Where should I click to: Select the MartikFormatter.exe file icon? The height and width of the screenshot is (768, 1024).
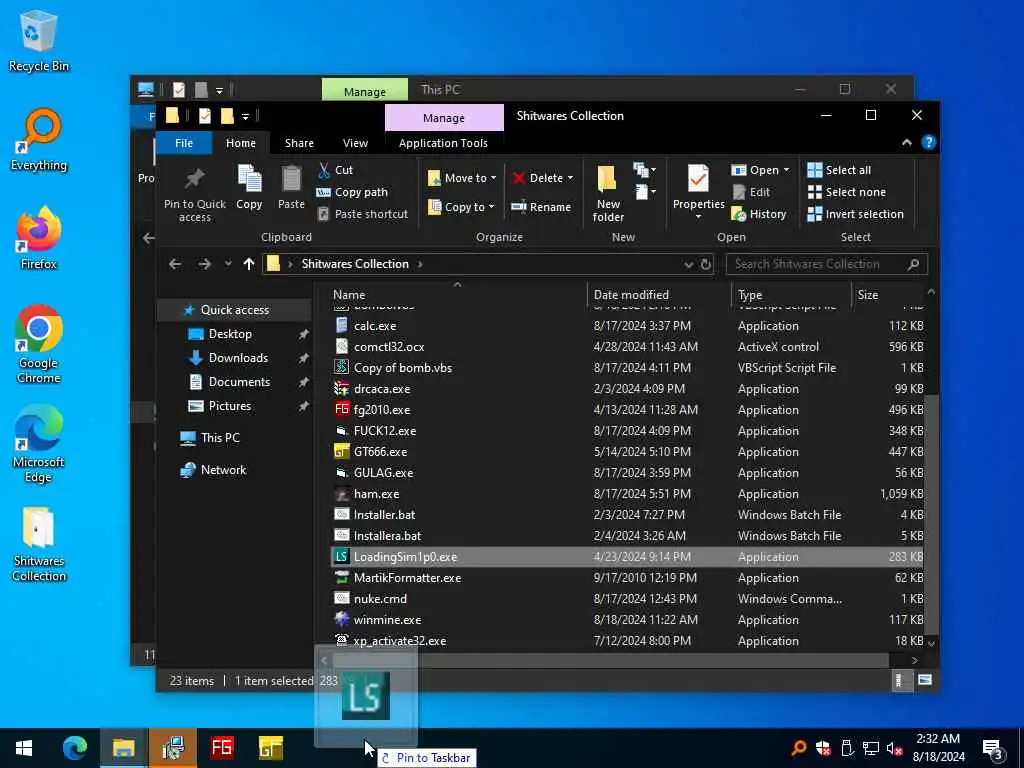(x=341, y=577)
